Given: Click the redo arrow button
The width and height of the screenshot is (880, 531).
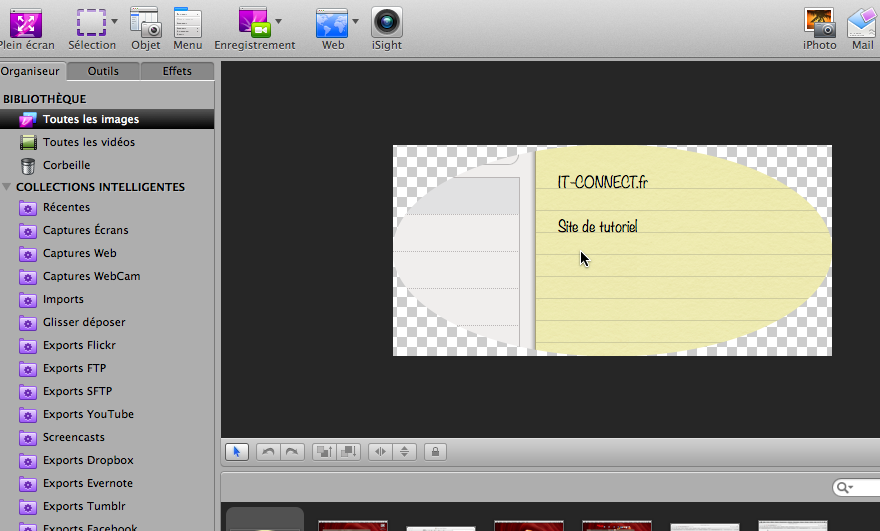Looking at the screenshot, I should tap(292, 452).
